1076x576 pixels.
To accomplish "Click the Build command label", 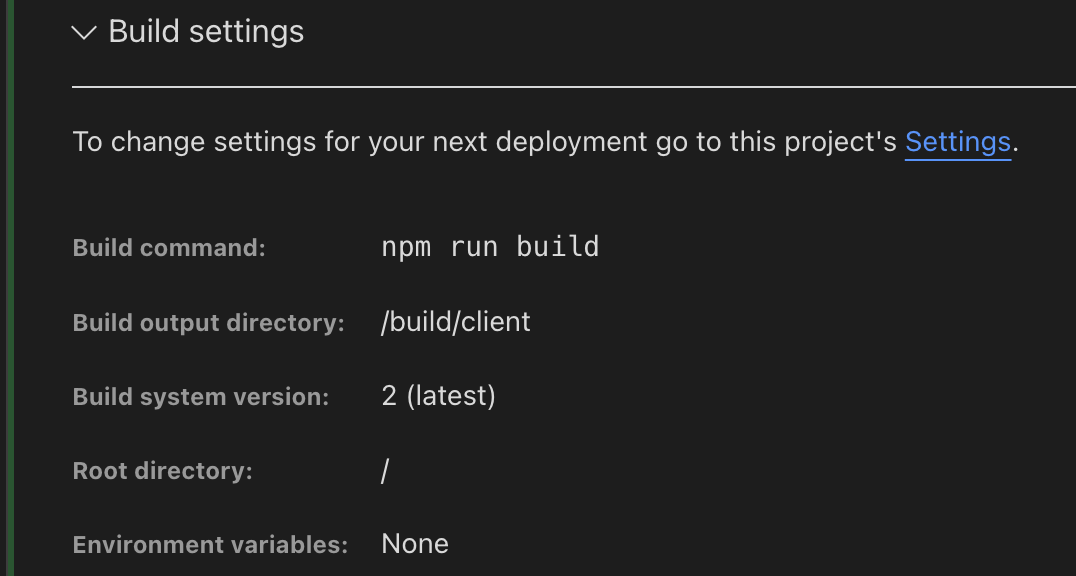I will click(168, 247).
